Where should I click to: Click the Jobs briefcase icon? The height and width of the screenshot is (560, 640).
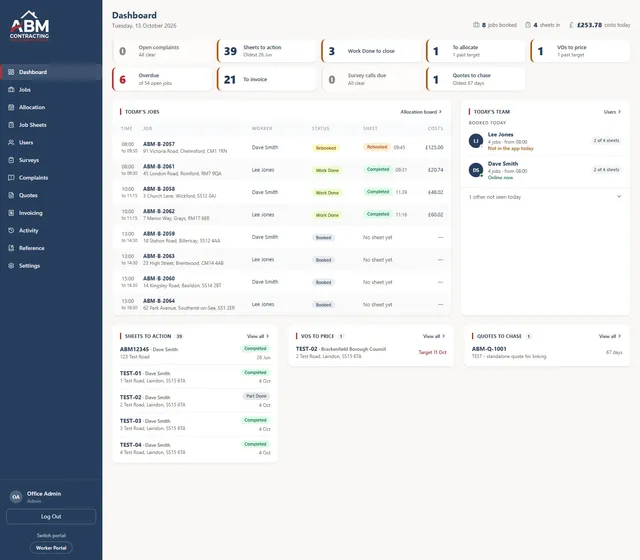coord(11,89)
